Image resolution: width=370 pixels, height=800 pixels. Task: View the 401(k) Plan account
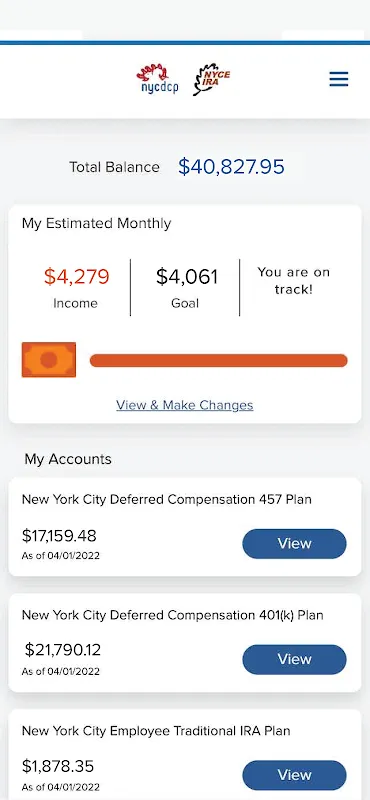294,659
